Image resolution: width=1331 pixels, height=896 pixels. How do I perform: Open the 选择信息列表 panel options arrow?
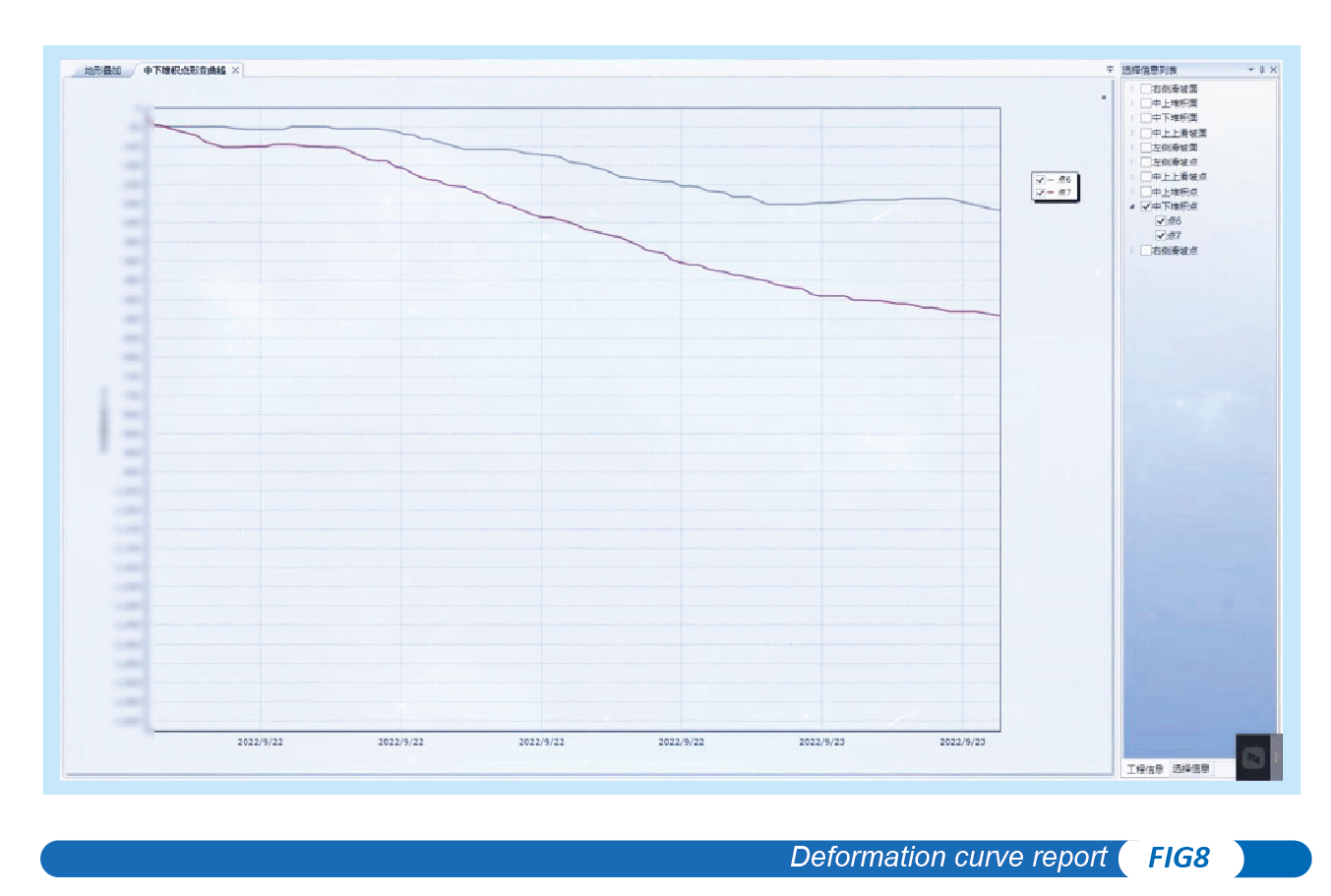(x=1250, y=70)
